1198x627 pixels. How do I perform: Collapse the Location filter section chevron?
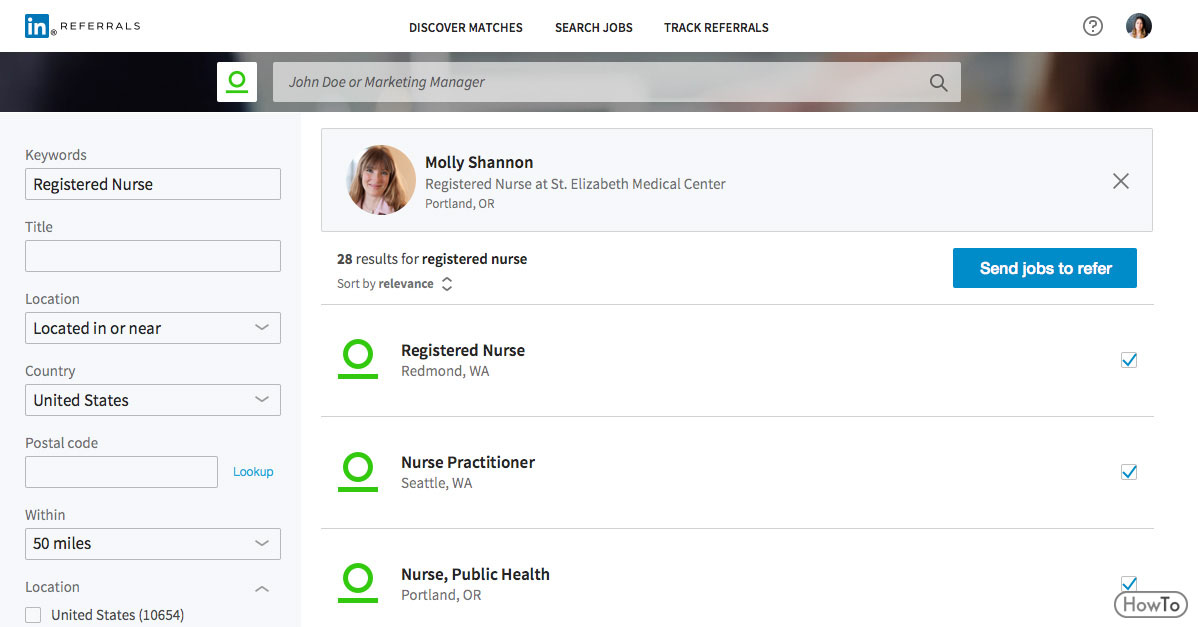261,589
